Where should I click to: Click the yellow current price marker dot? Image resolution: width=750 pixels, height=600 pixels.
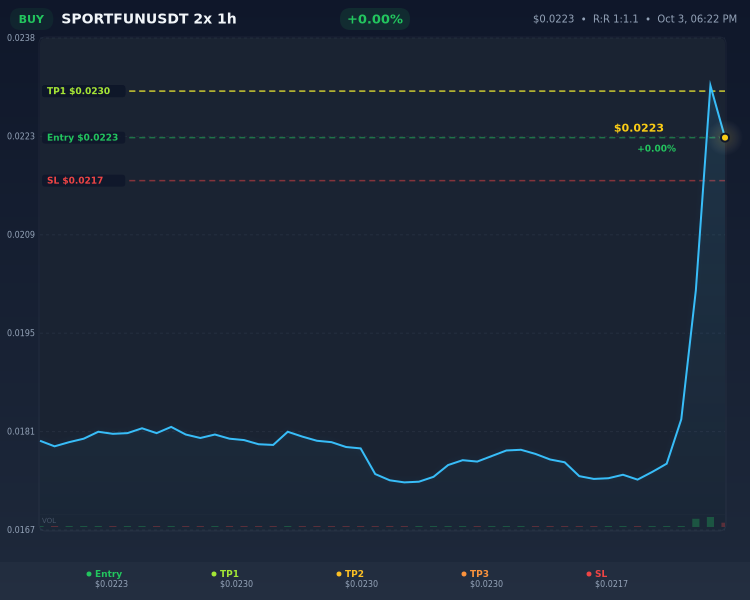coord(725,138)
